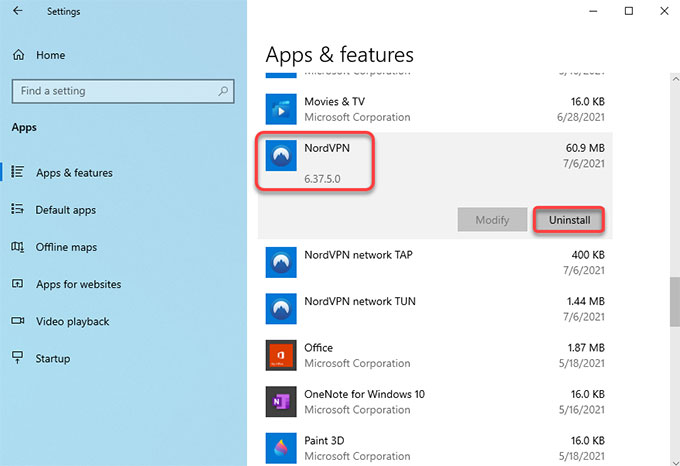This screenshot has height=466, width=680.
Task: Open Default apps settings
Action: click(x=65, y=210)
